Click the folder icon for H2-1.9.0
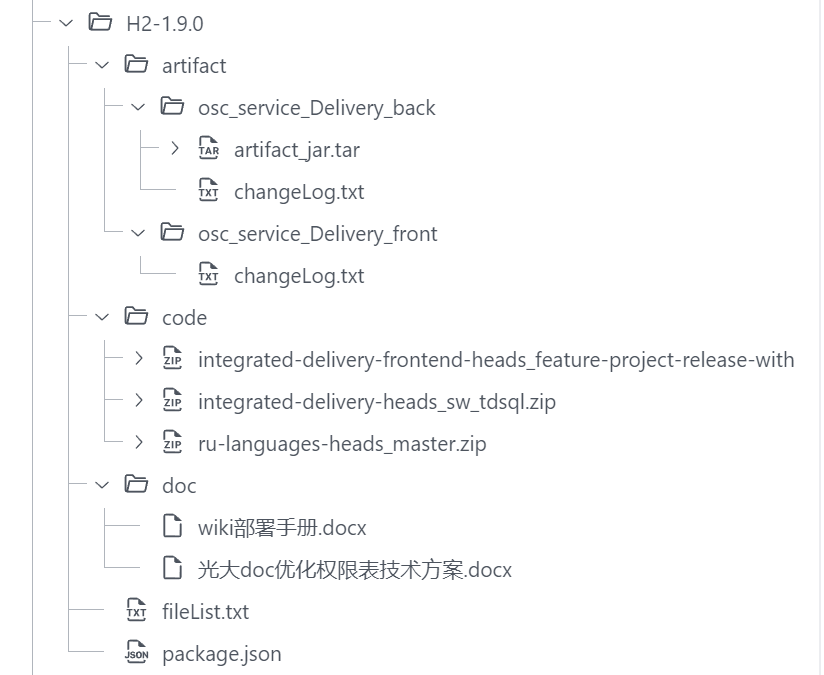Image resolution: width=824 pixels, height=675 pixels. click(x=100, y=22)
